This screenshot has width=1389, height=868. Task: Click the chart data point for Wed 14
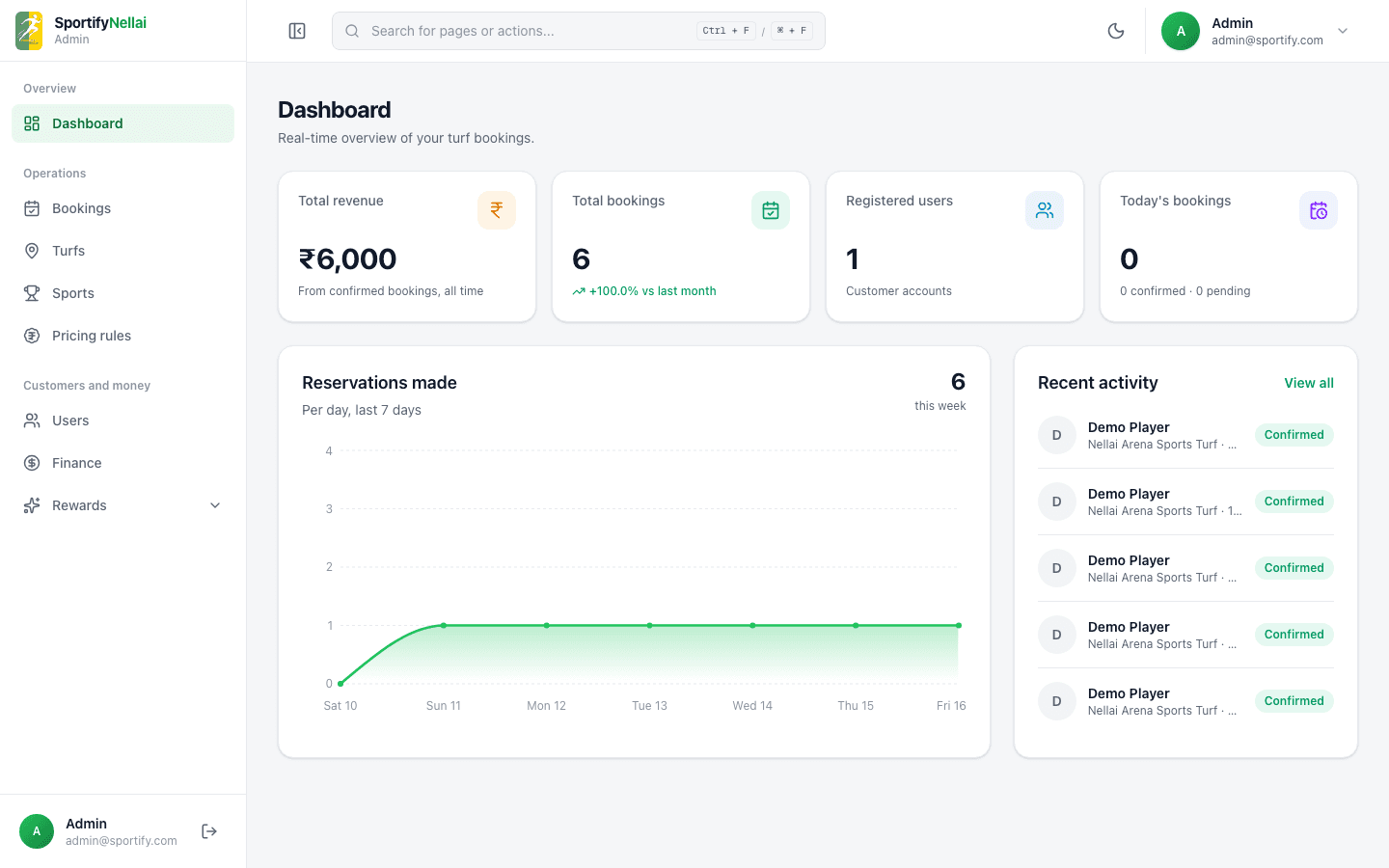[x=752, y=625]
